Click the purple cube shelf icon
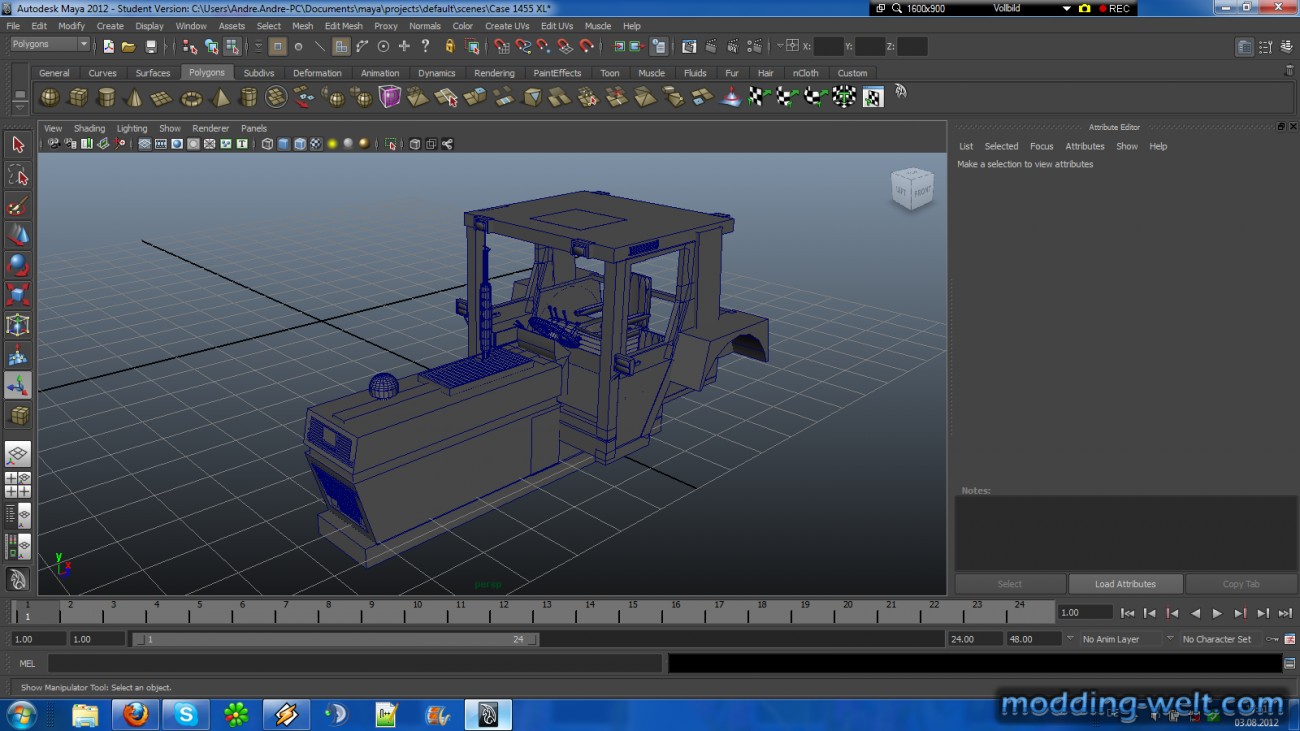 390,97
